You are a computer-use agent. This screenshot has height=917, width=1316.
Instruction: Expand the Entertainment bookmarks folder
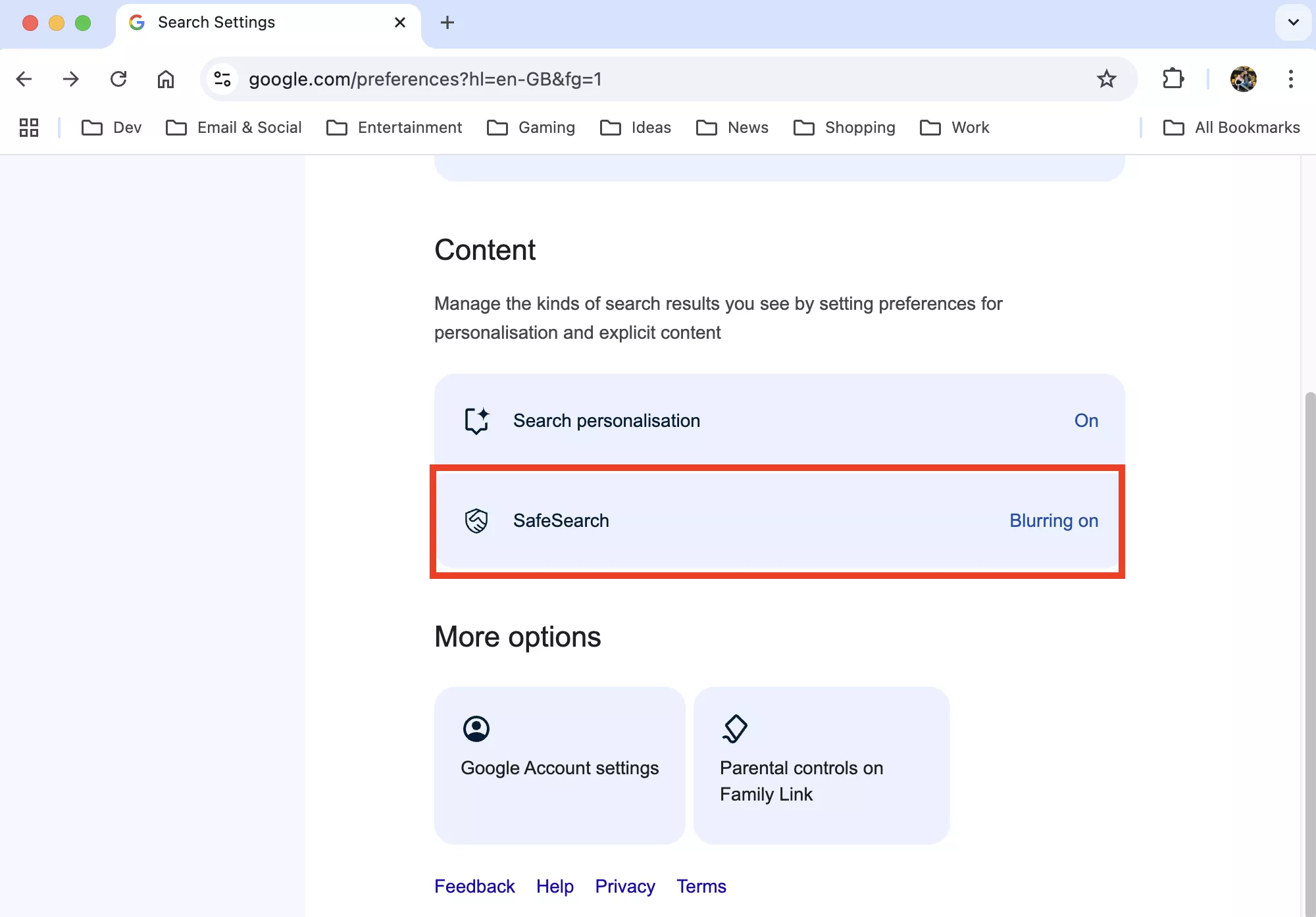click(395, 128)
